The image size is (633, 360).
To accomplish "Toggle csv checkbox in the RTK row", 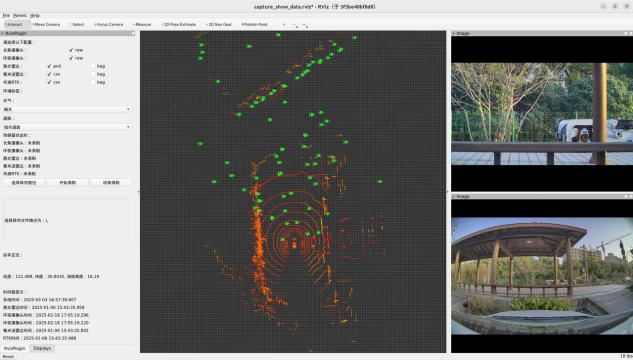I will 49,82.
